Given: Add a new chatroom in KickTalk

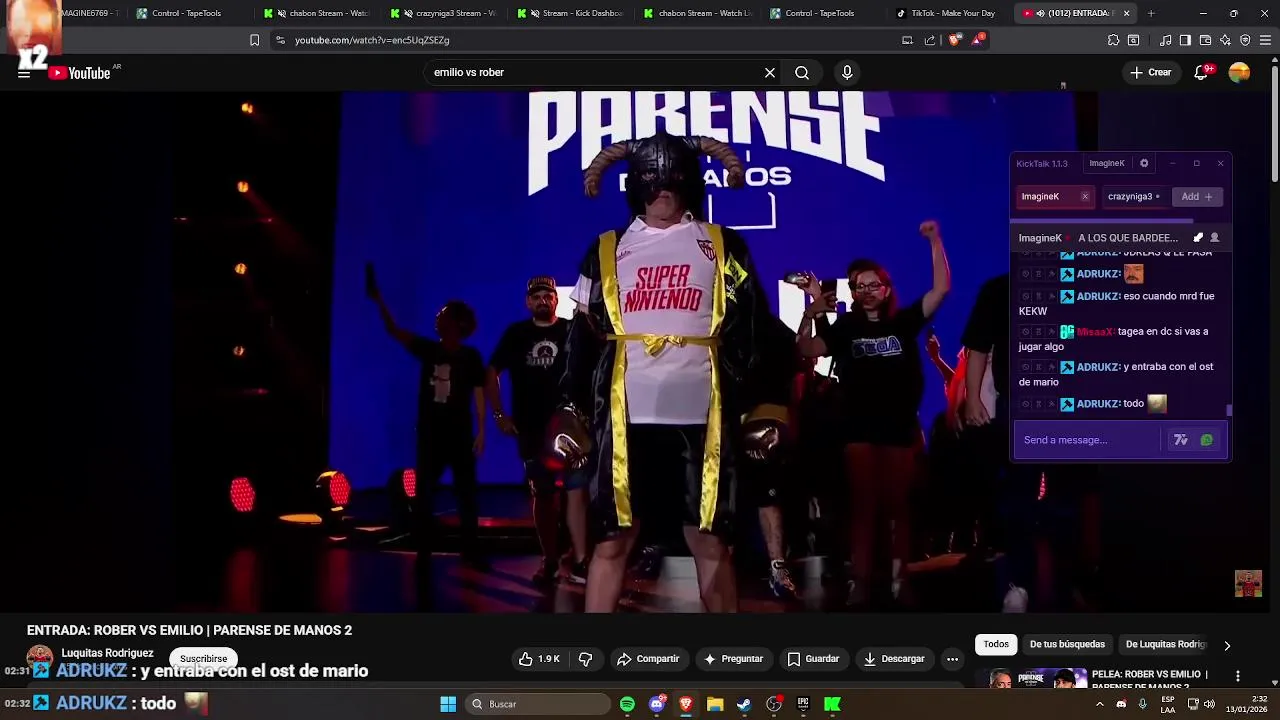Looking at the screenshot, I should (x=1197, y=197).
